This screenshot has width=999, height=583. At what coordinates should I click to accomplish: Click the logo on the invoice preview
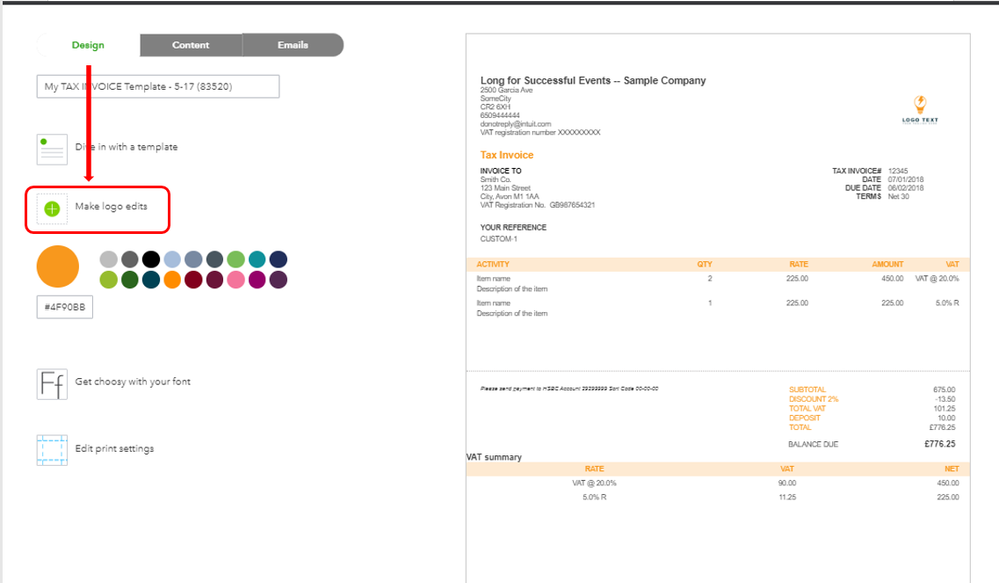tap(920, 109)
